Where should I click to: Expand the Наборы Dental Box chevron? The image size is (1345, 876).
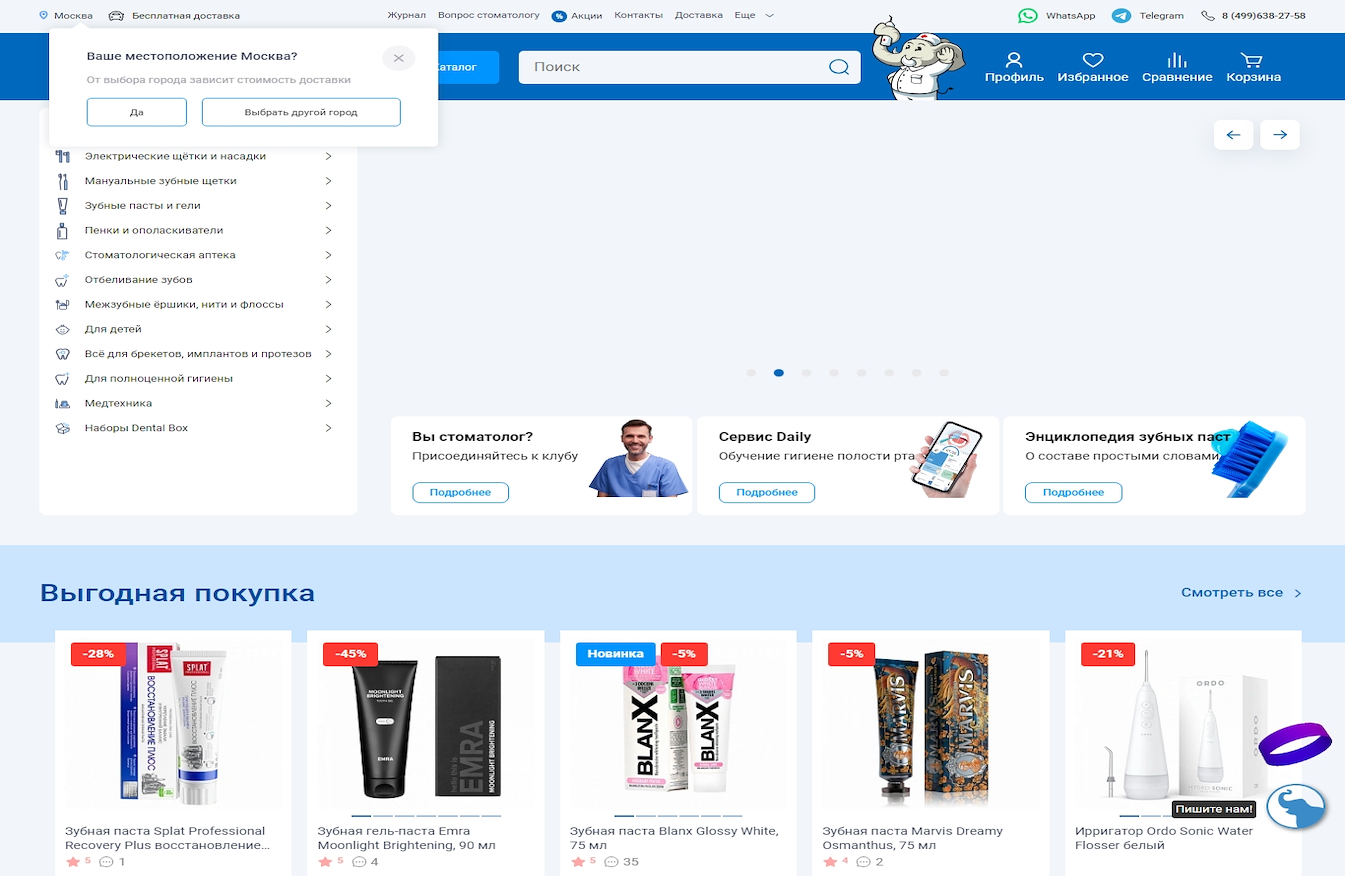(x=328, y=428)
